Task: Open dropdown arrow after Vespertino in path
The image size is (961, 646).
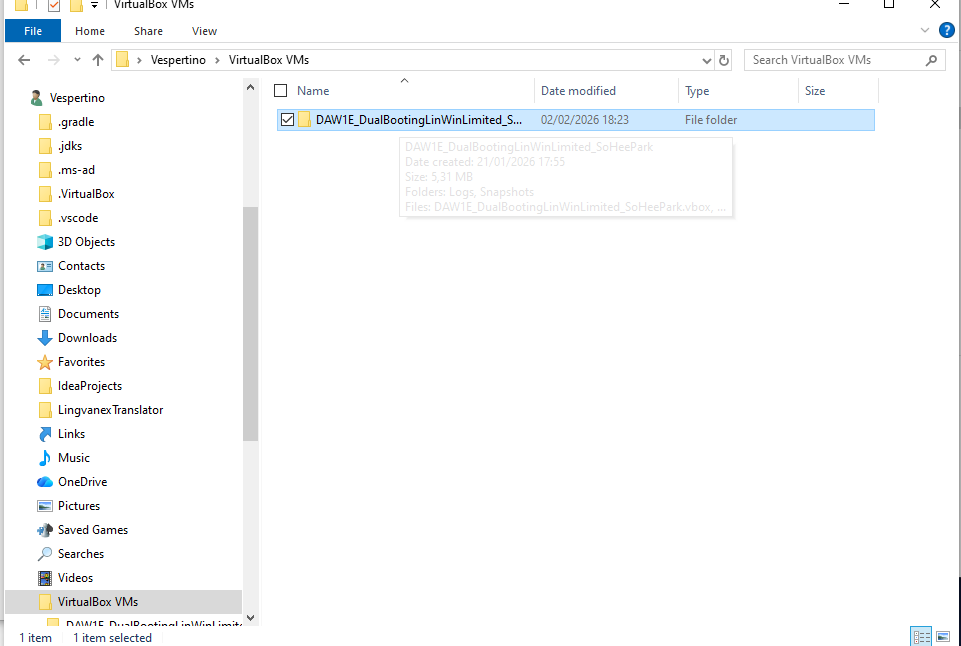Action: point(218,60)
